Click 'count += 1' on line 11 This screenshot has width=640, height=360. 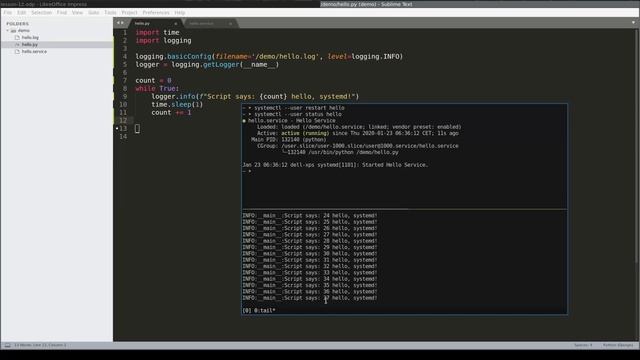[171, 113]
